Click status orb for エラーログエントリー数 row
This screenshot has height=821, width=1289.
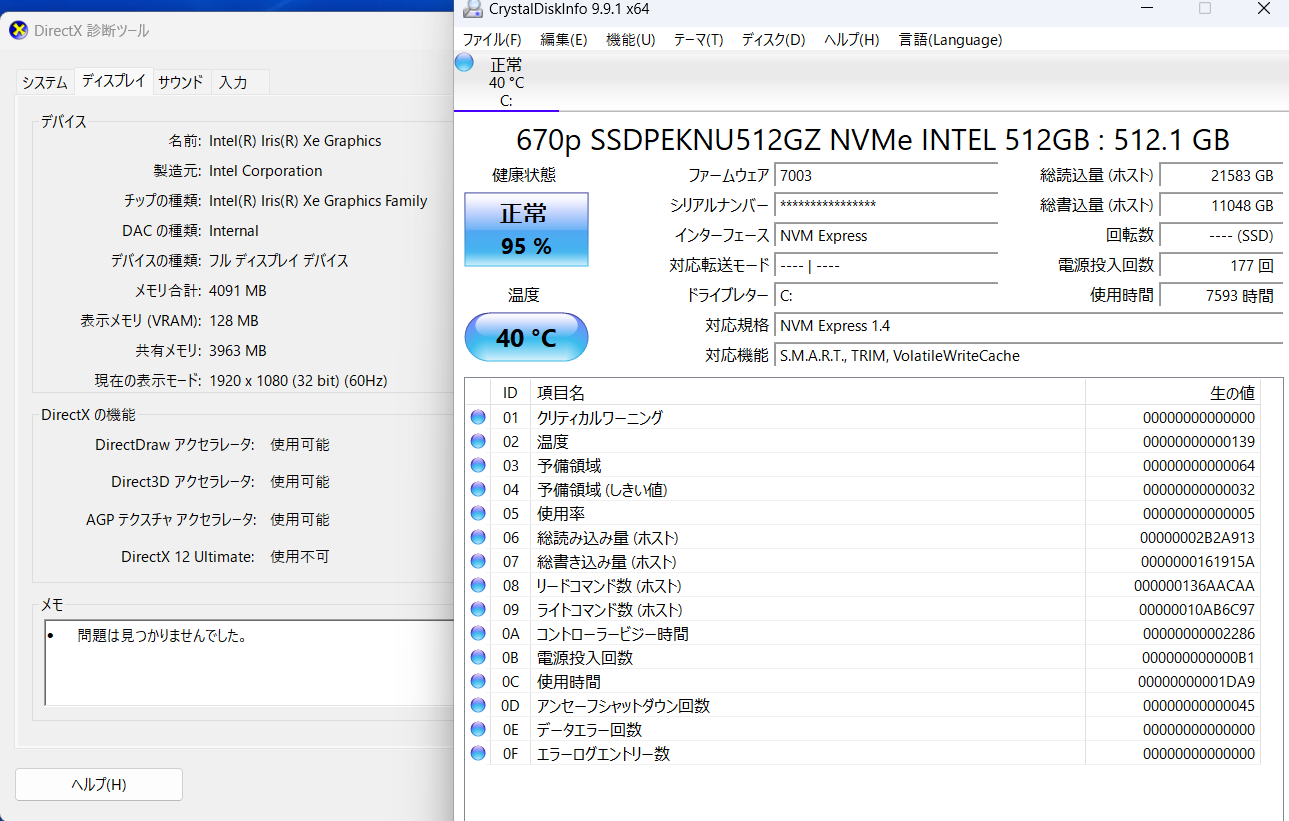[478, 753]
